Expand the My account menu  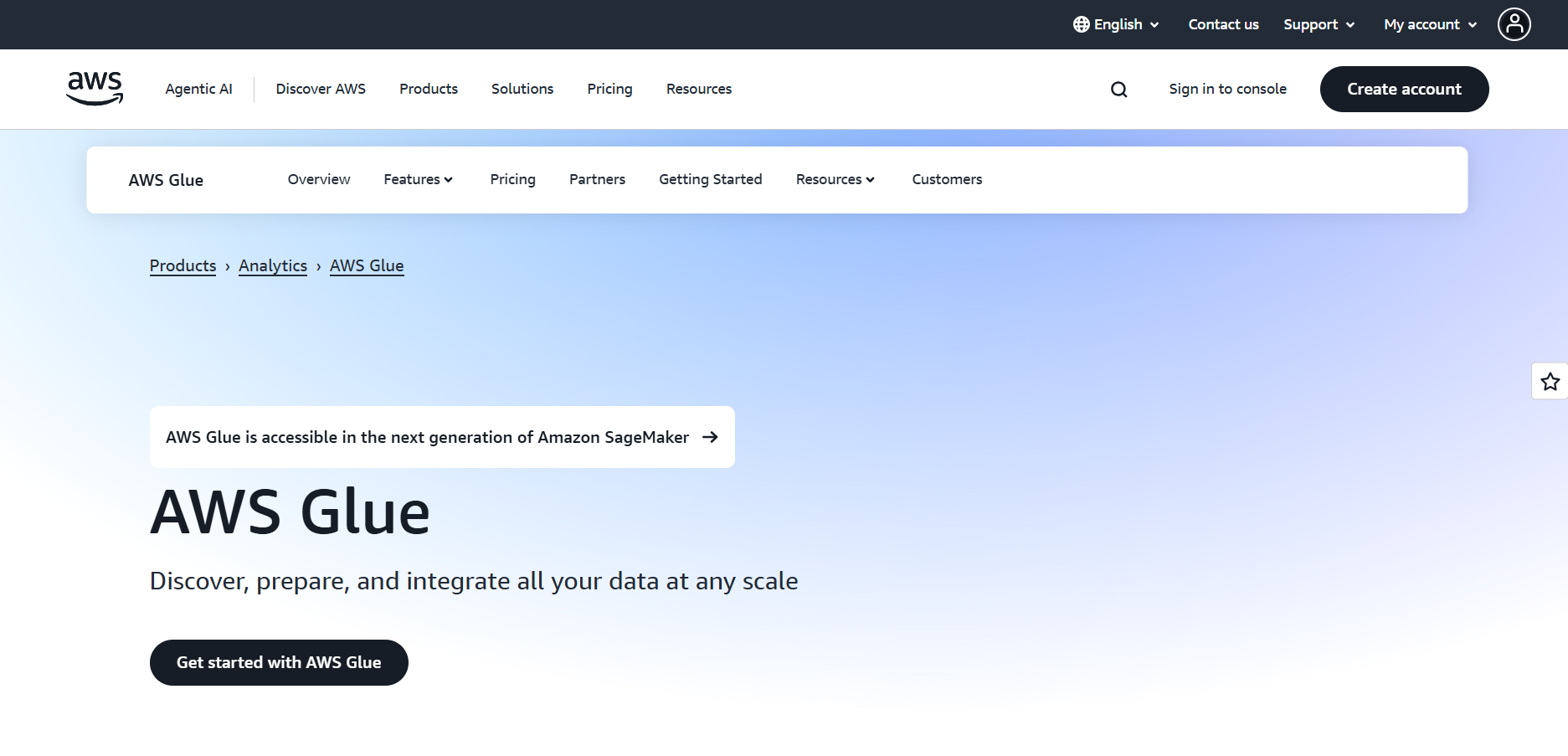pyautogui.click(x=1429, y=24)
